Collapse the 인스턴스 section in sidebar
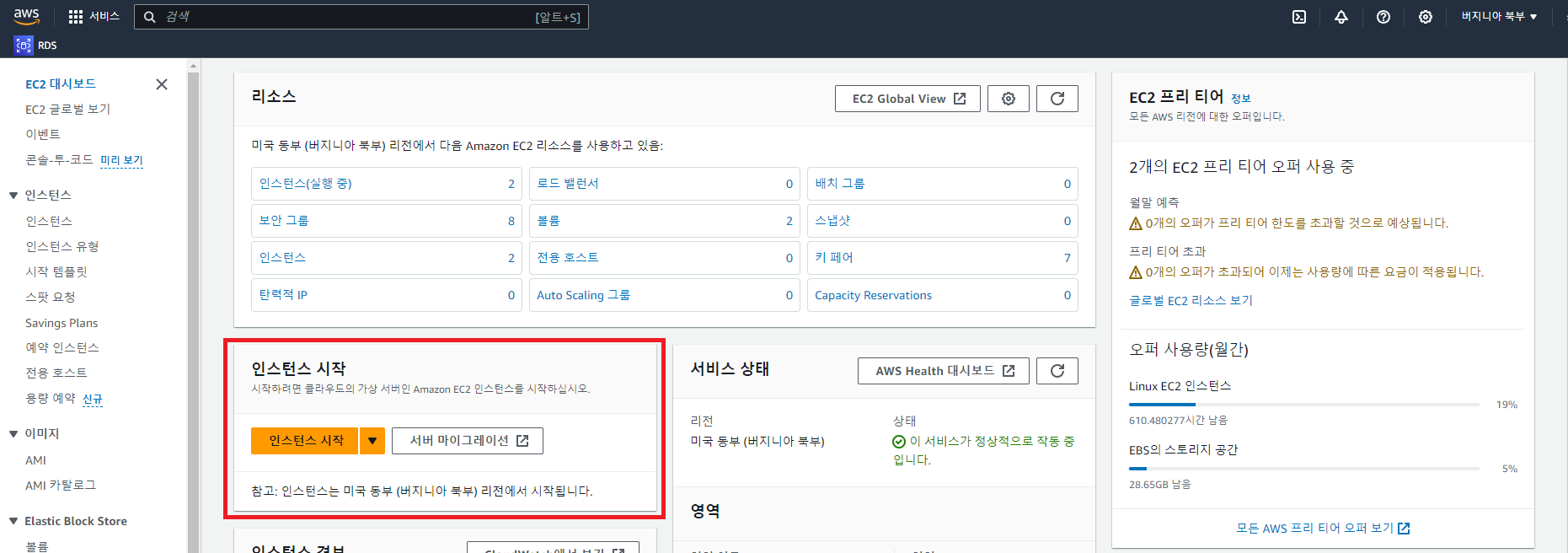Screen dimensions: 1568x553 pyautogui.click(x=13, y=196)
